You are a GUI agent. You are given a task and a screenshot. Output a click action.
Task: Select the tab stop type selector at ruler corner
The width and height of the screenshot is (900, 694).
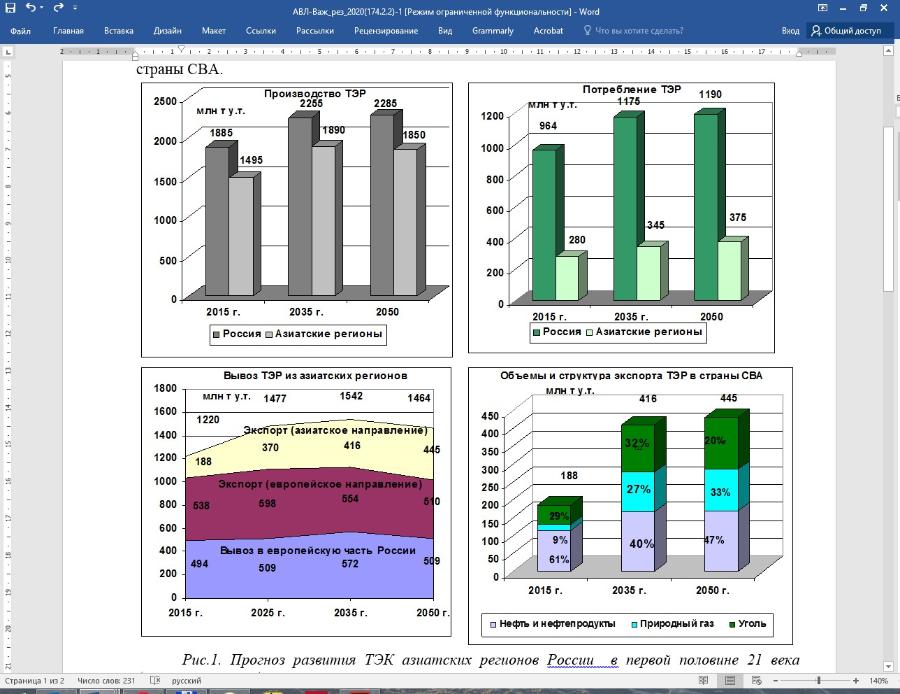(8, 51)
